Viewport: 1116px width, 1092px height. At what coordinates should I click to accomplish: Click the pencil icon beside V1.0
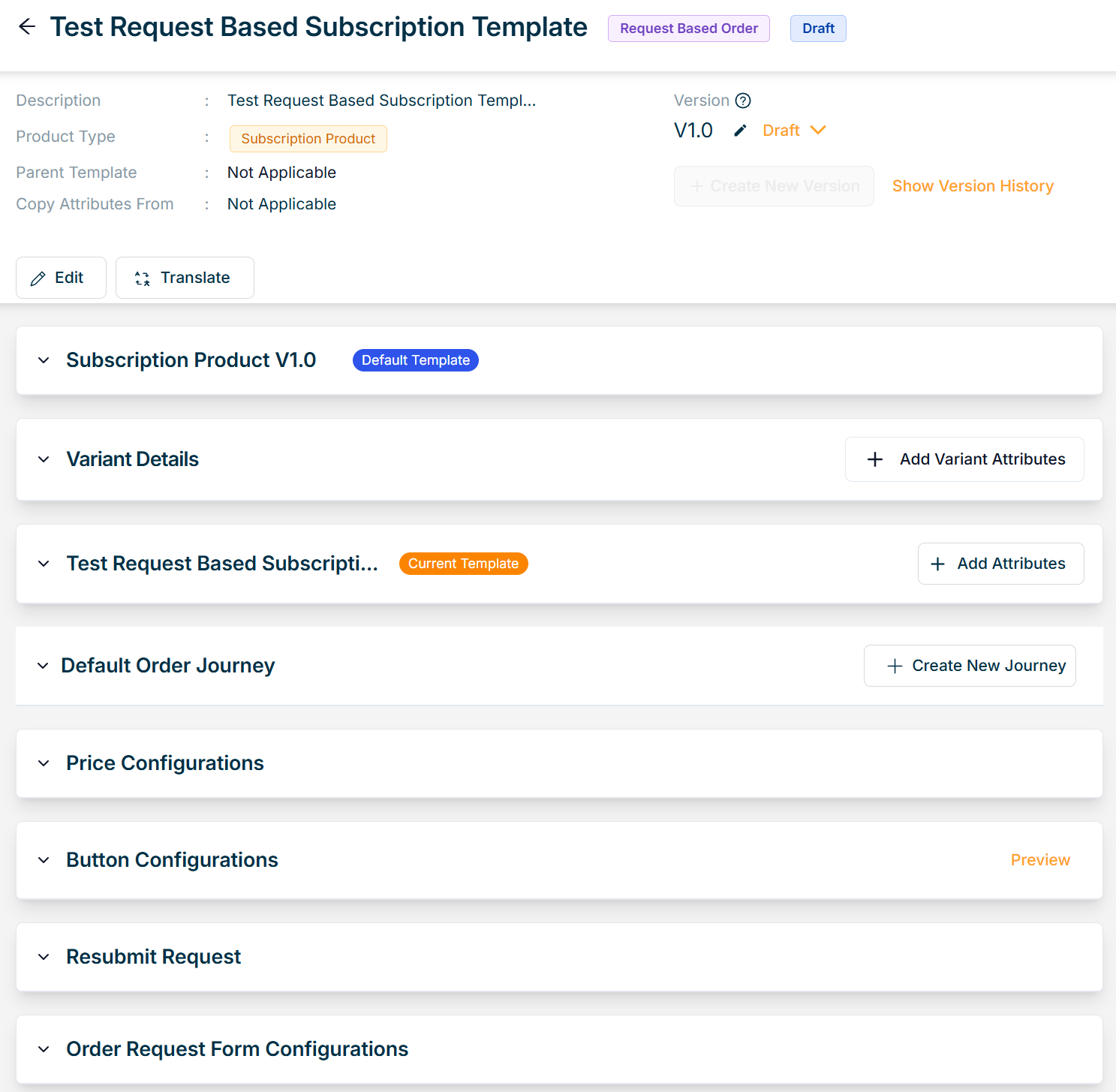740,131
